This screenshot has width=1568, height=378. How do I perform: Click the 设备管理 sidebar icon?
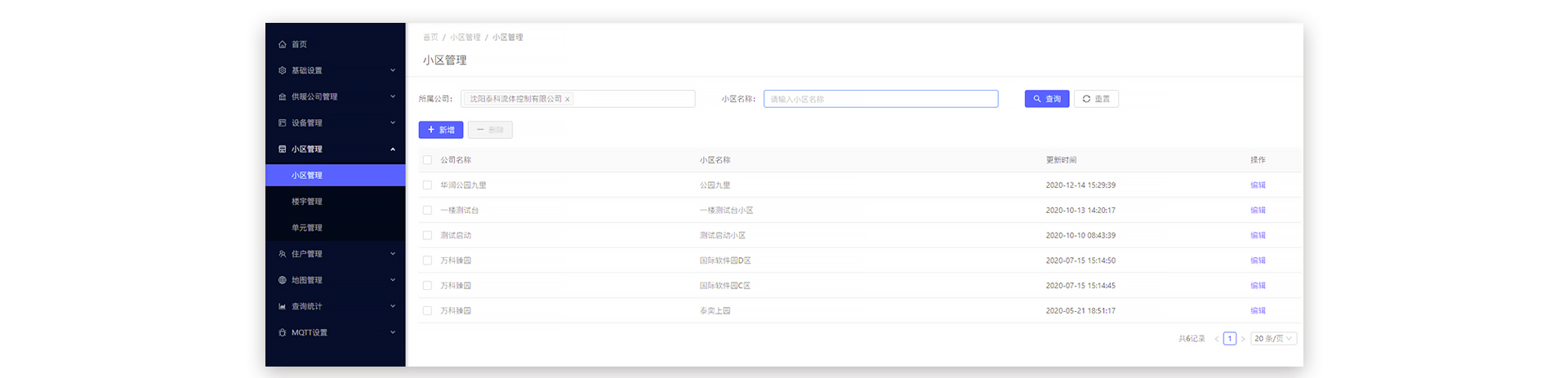283,123
